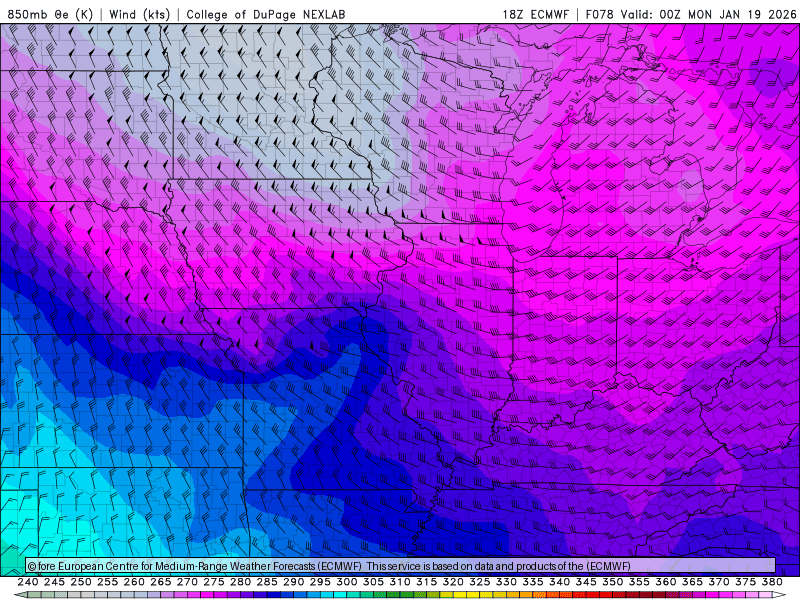Pick the 345 color scale label
The image size is (800, 600).
[x=586, y=582]
